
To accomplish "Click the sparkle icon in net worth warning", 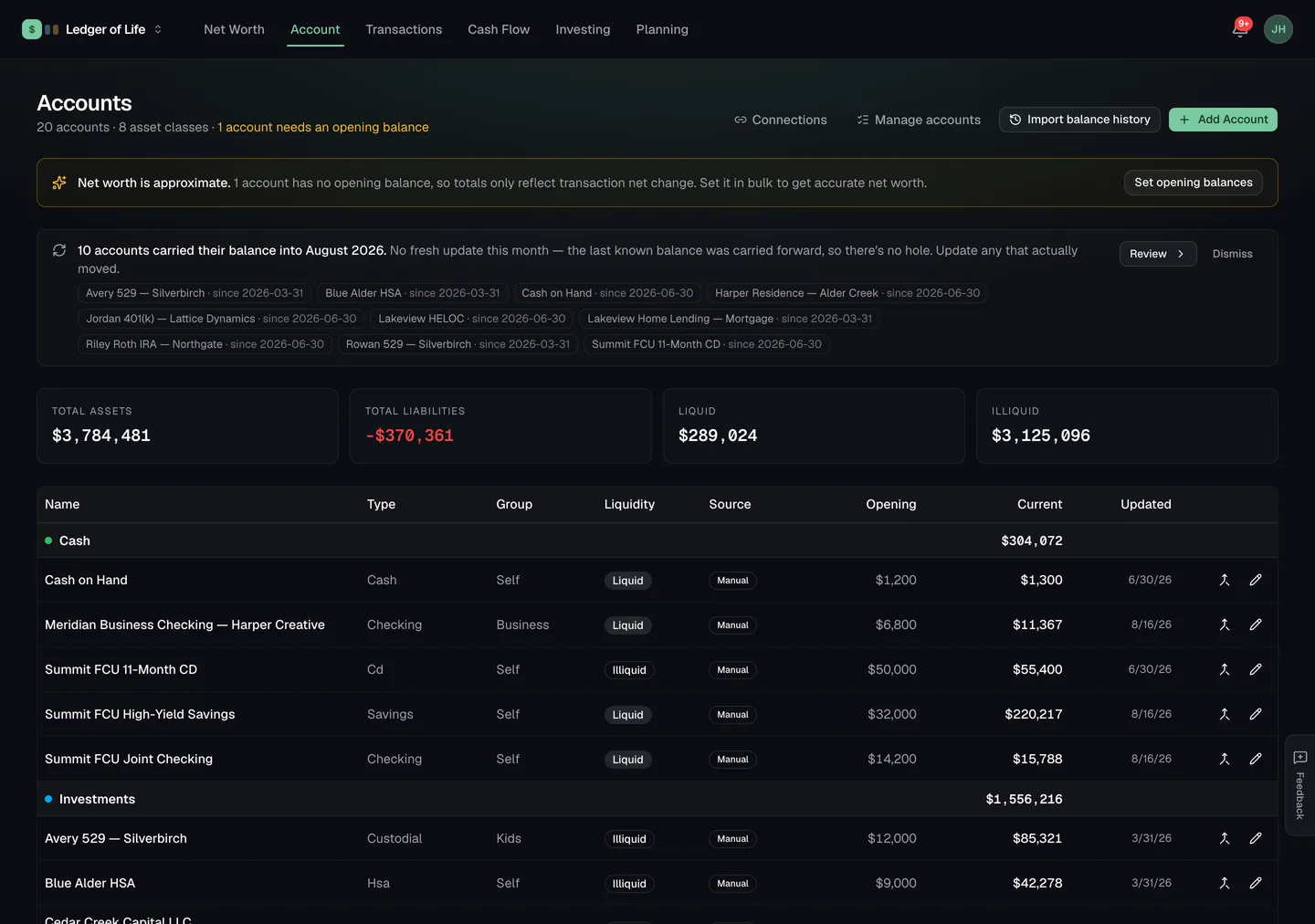I will pos(59,183).
